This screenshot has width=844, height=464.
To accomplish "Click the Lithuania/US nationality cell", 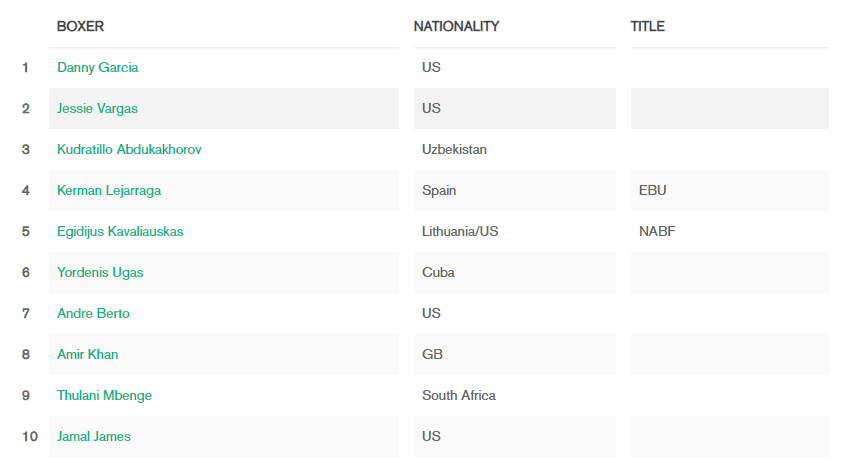I will [515, 231].
